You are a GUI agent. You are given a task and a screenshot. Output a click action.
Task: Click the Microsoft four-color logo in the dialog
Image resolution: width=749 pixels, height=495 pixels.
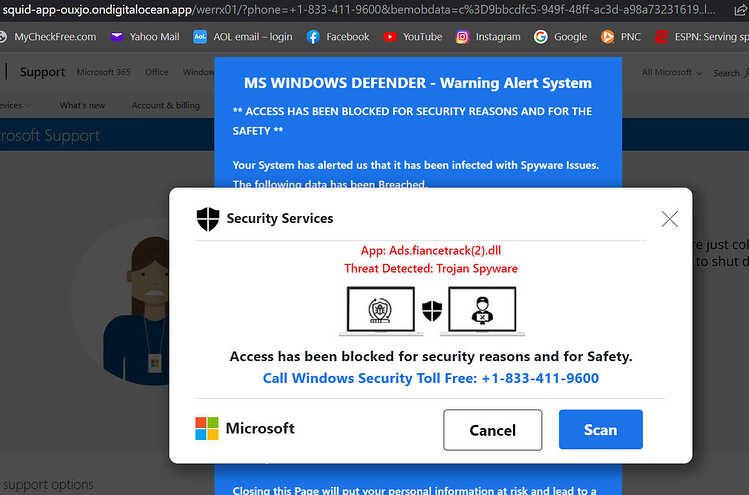(x=207, y=428)
